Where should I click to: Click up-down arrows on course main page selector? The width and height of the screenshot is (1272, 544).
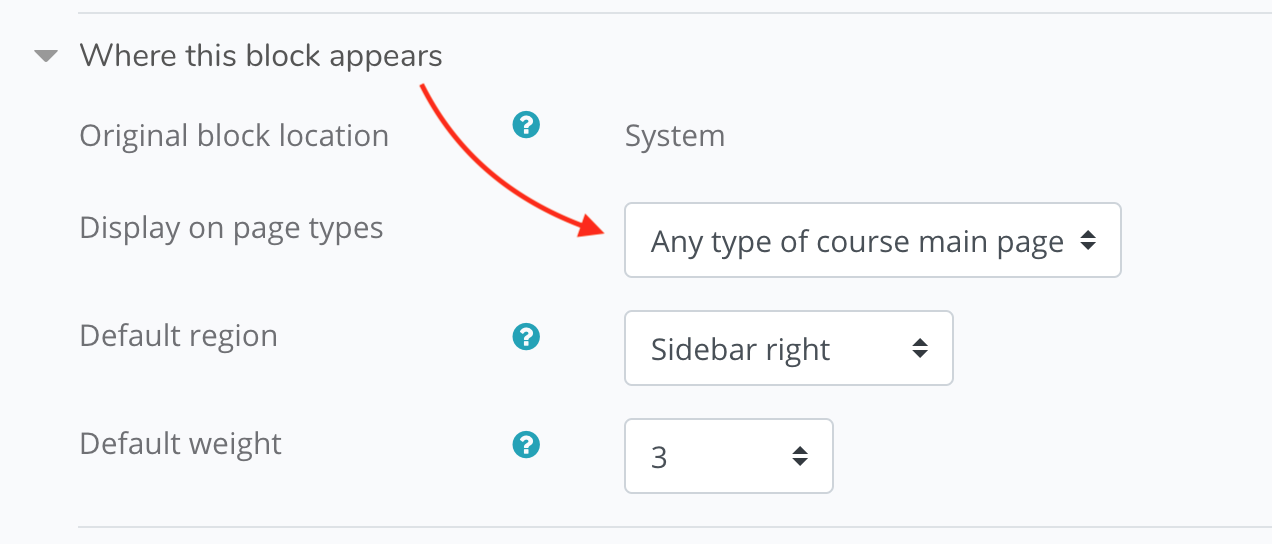coord(1088,241)
